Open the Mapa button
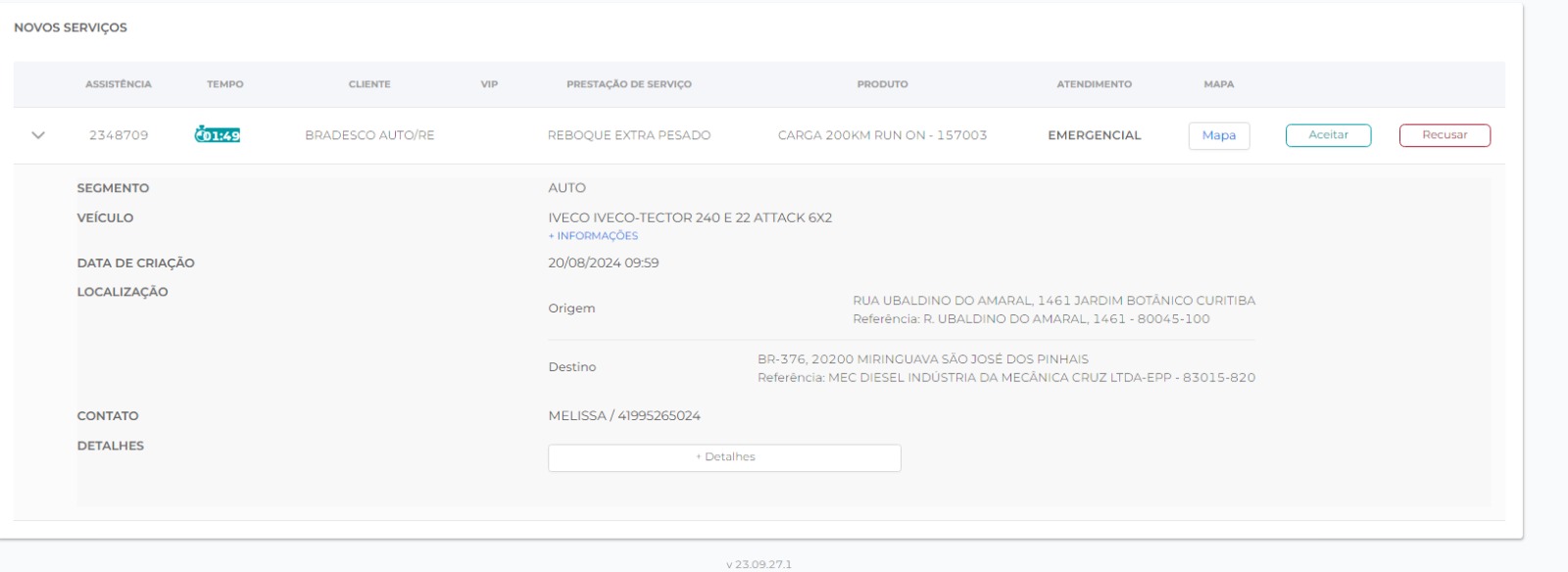Screen dimensions: 1568x572 (x=1219, y=135)
